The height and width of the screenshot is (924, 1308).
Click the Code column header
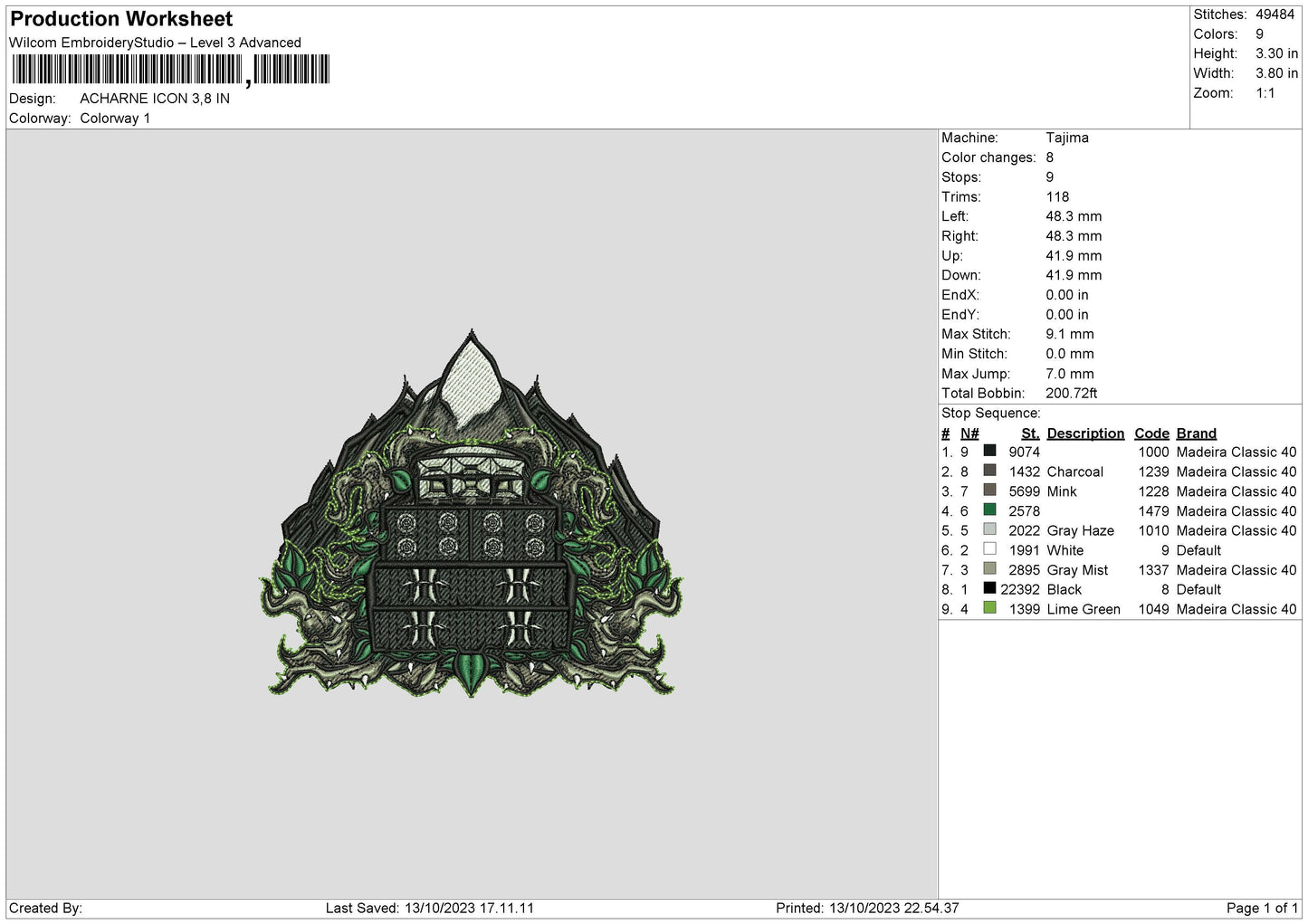(1151, 433)
